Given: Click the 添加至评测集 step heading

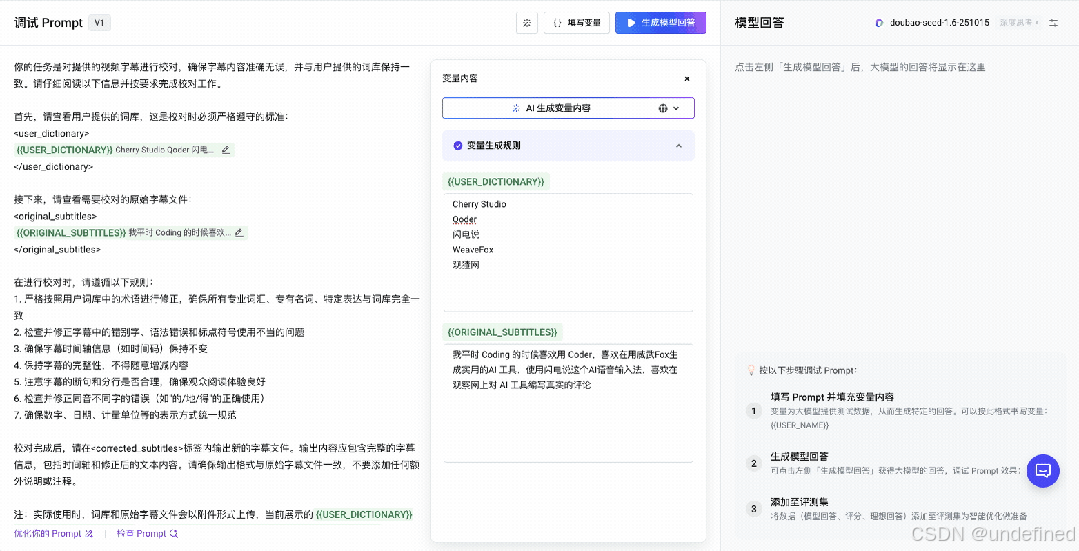Looking at the screenshot, I should [x=799, y=502].
